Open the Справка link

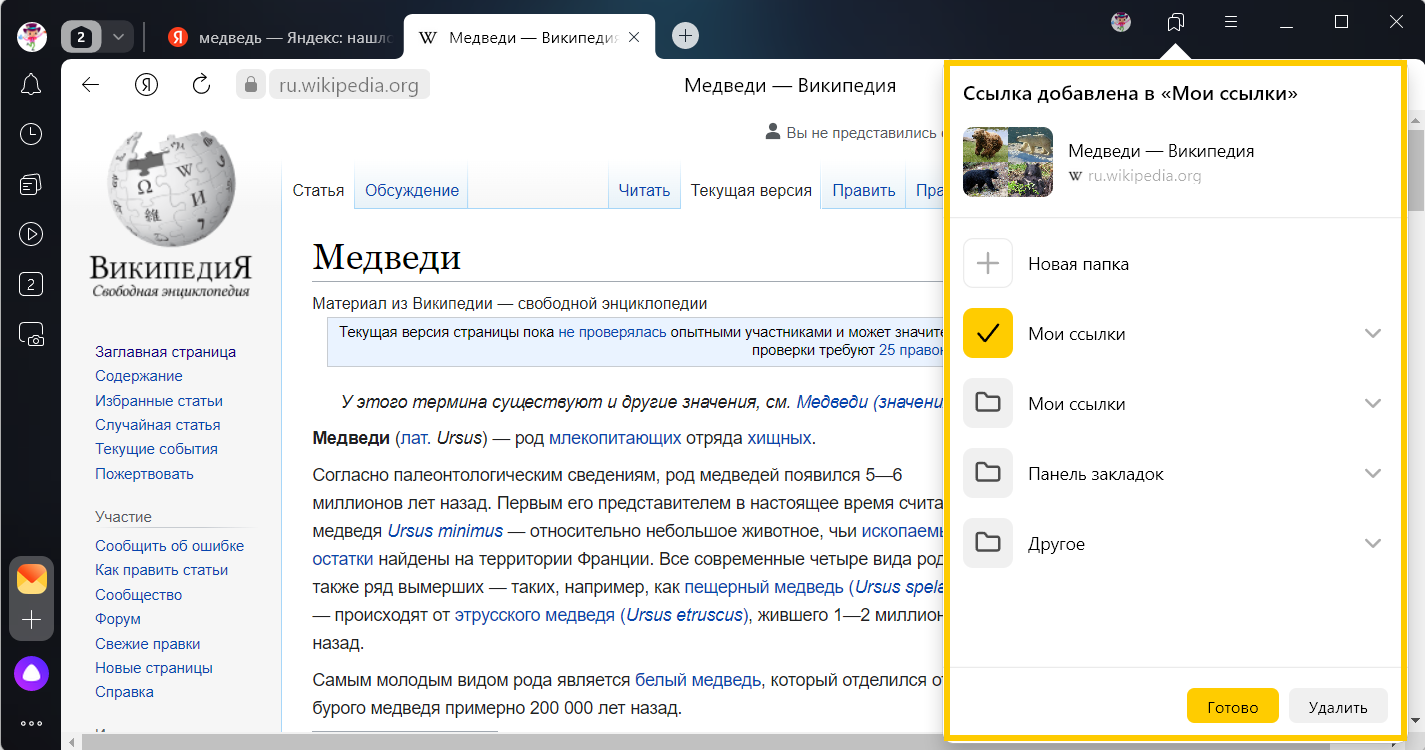pyautogui.click(x=124, y=692)
